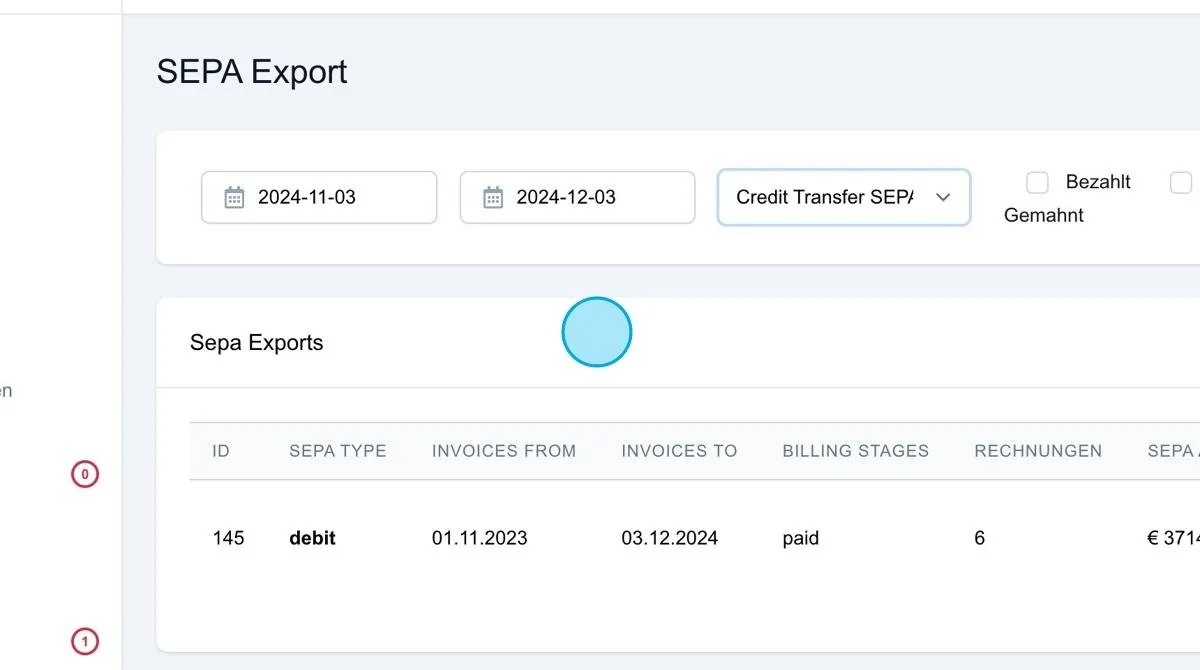
Task: Click the Rechnungen count 6 cell
Action: [x=979, y=538]
